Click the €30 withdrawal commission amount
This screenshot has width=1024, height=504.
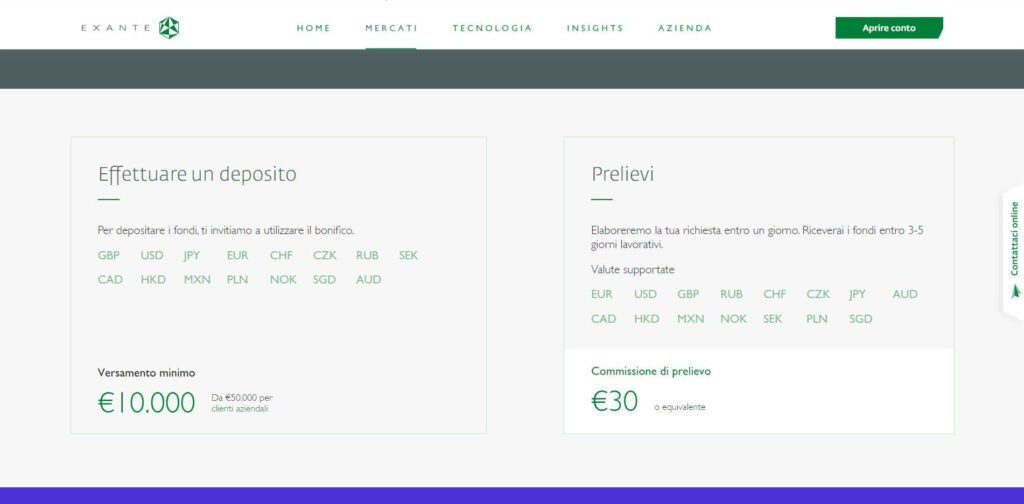pos(615,401)
